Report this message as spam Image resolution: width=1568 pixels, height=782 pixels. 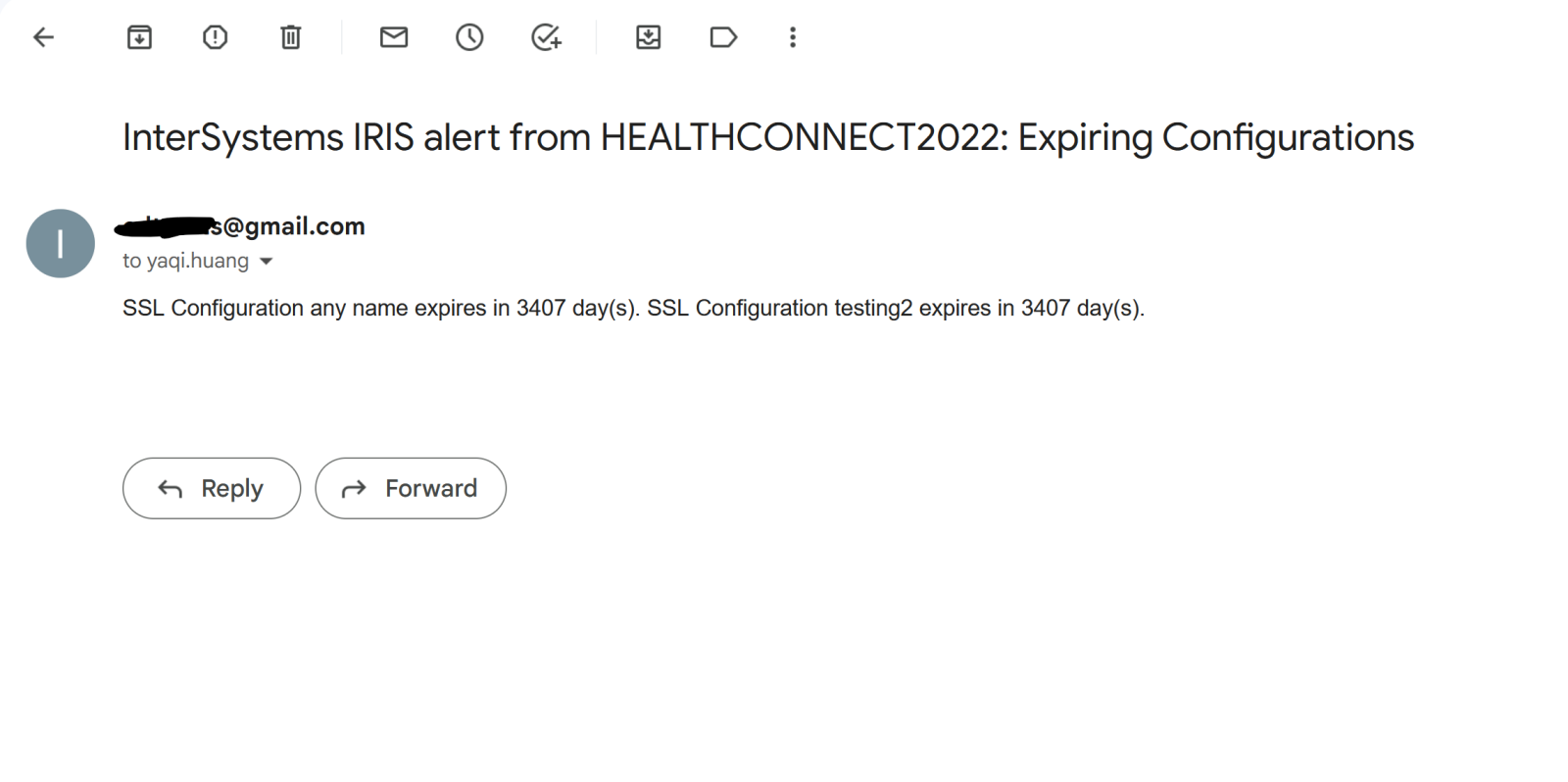(215, 38)
